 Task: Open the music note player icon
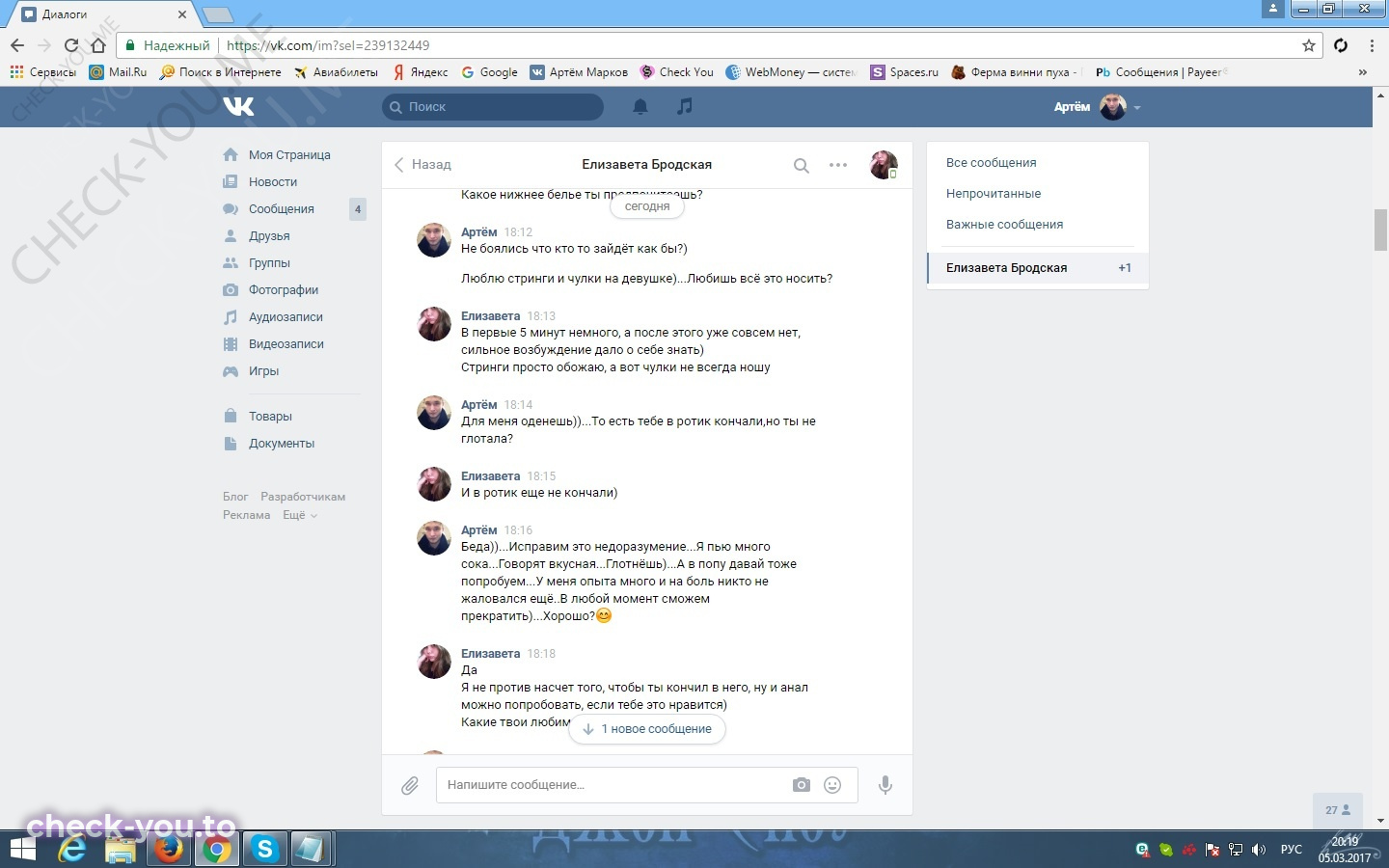(685, 106)
